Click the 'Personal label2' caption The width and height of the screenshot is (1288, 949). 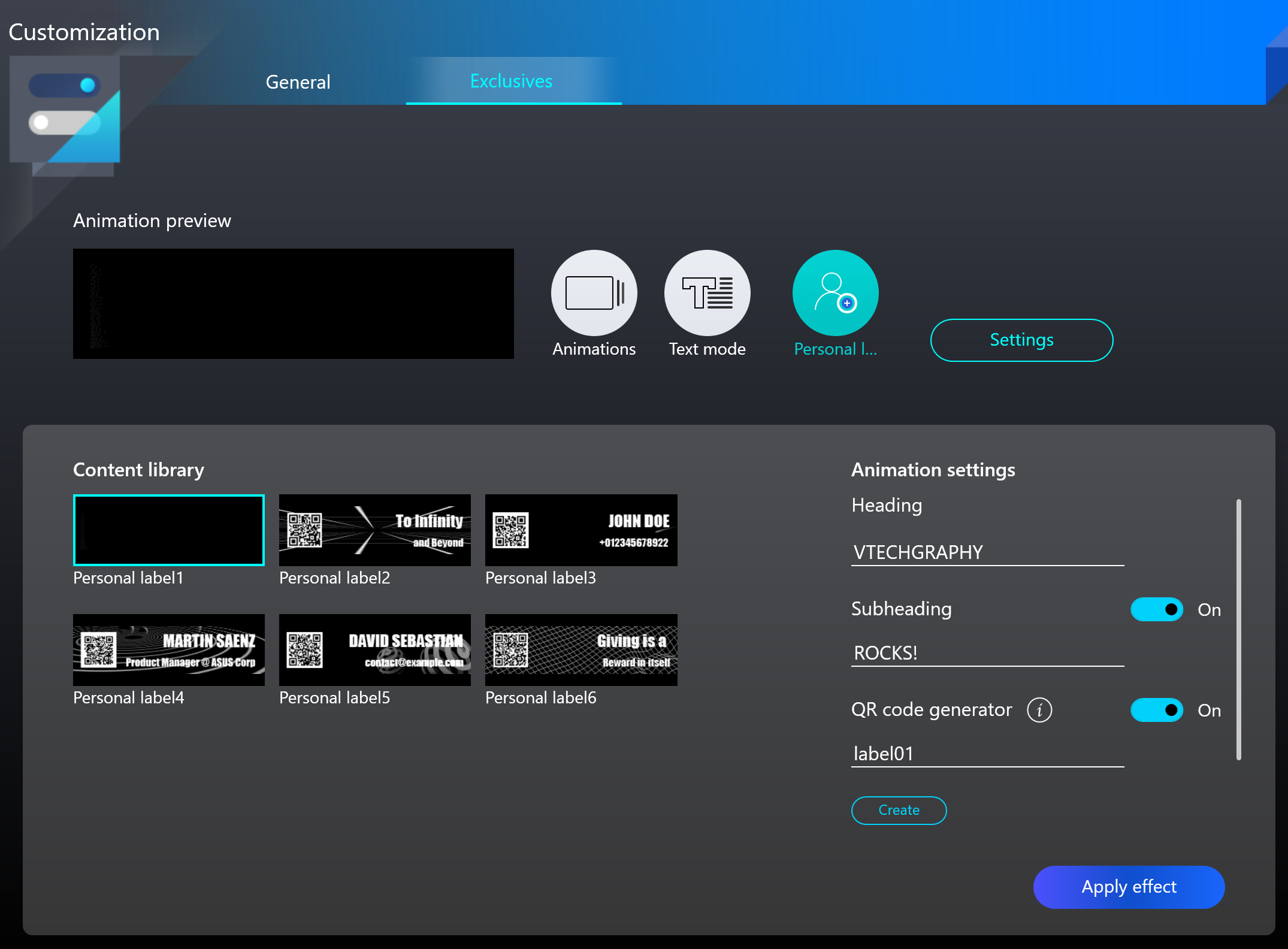point(334,578)
